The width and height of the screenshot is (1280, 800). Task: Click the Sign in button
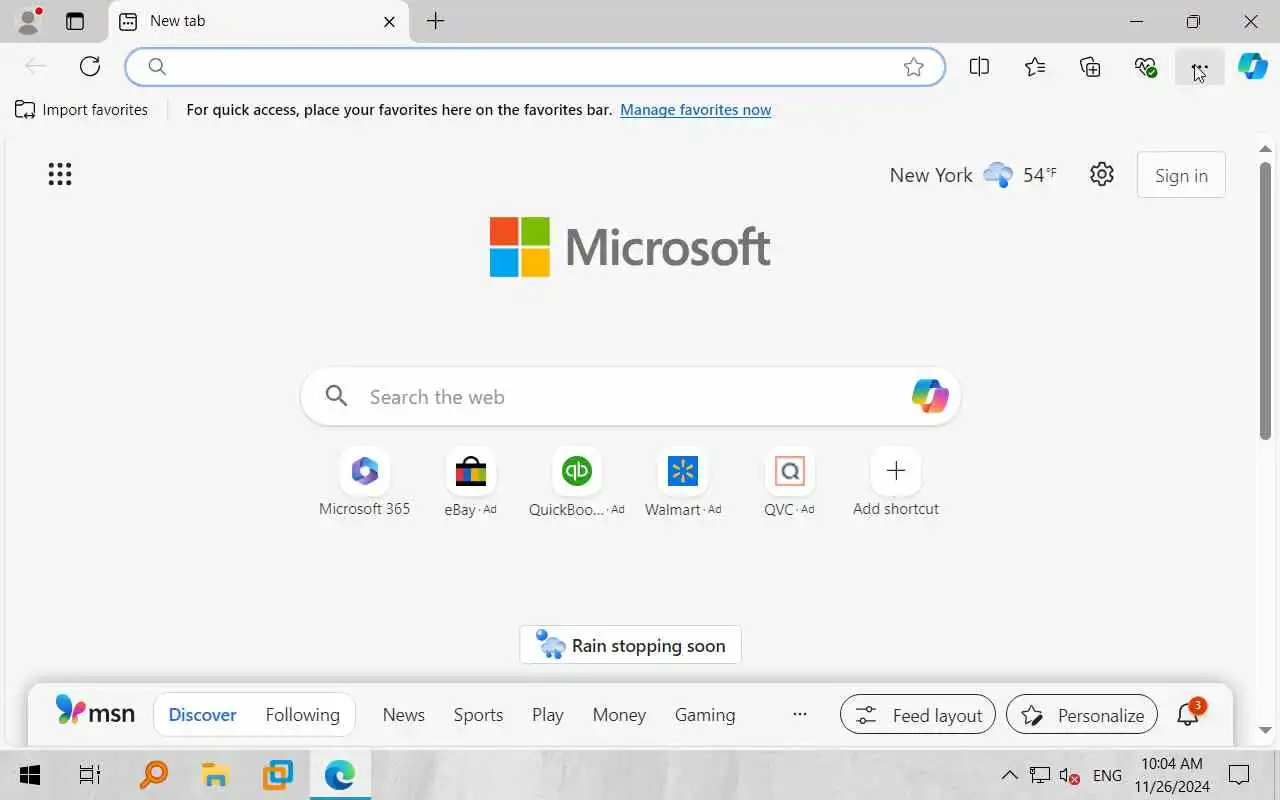click(1181, 175)
